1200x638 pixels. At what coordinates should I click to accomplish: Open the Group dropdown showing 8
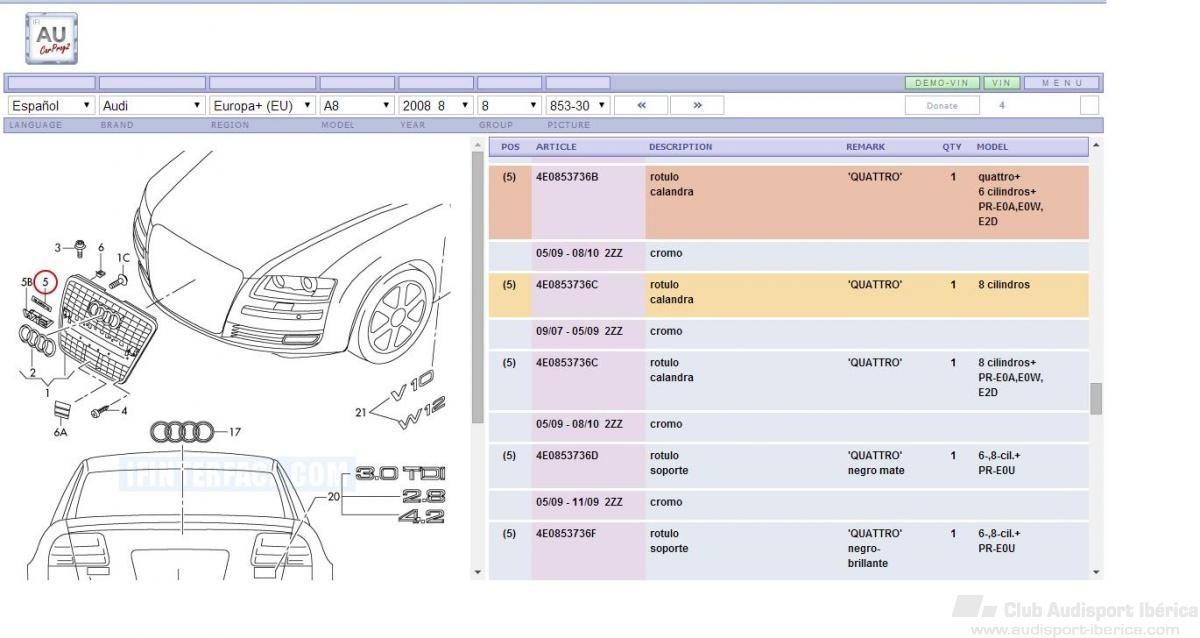click(x=509, y=105)
